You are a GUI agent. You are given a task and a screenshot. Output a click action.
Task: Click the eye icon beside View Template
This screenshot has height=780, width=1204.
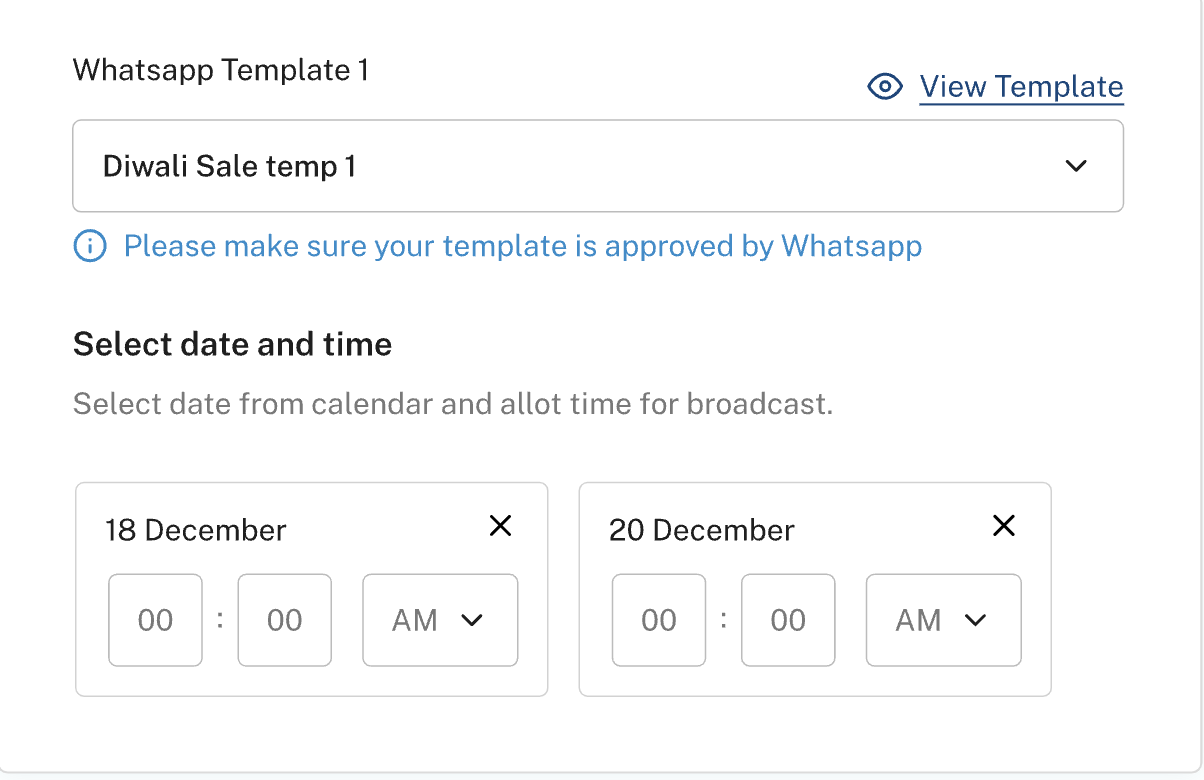885,87
